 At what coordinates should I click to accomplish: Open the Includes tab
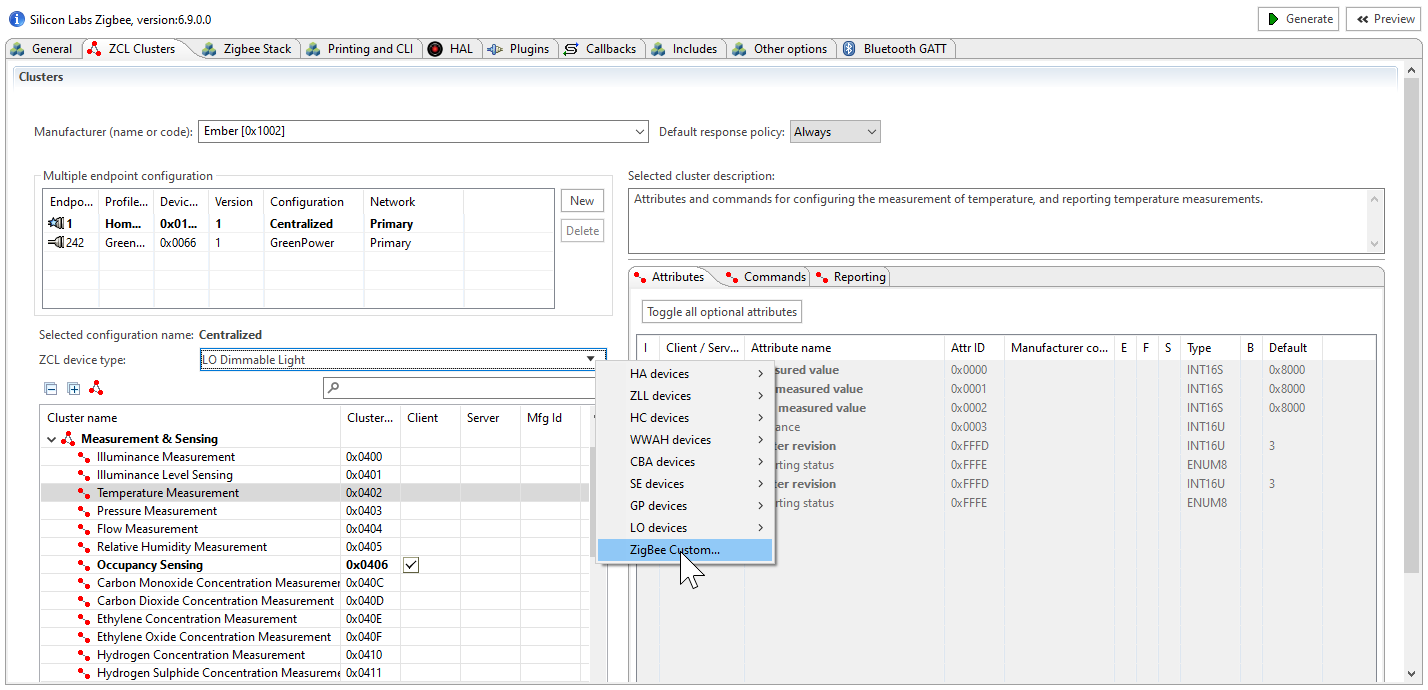pyautogui.click(x=684, y=49)
